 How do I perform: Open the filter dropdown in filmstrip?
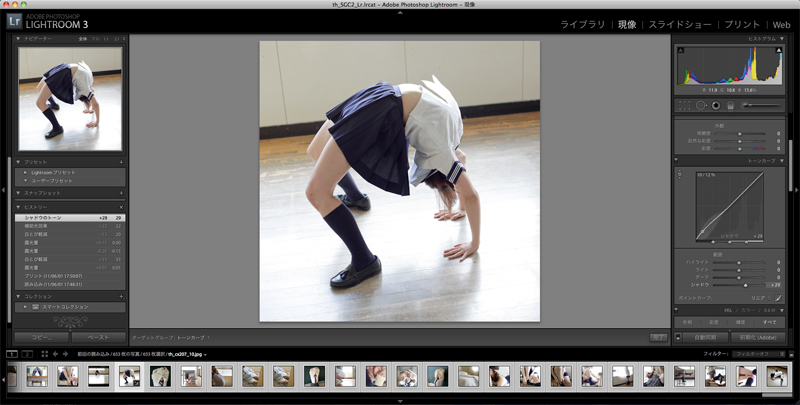click(x=758, y=354)
